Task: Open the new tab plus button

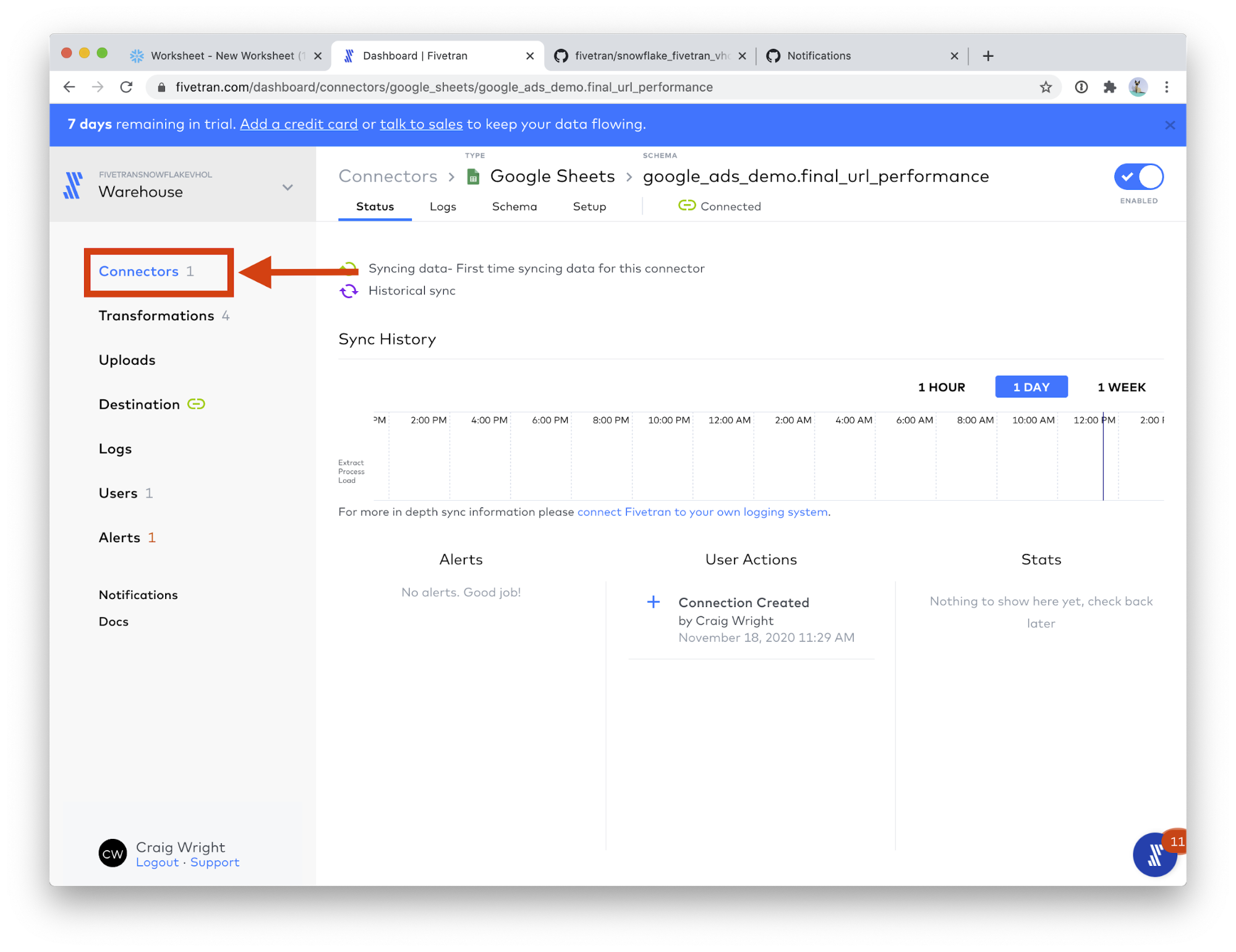Action: 988,56
